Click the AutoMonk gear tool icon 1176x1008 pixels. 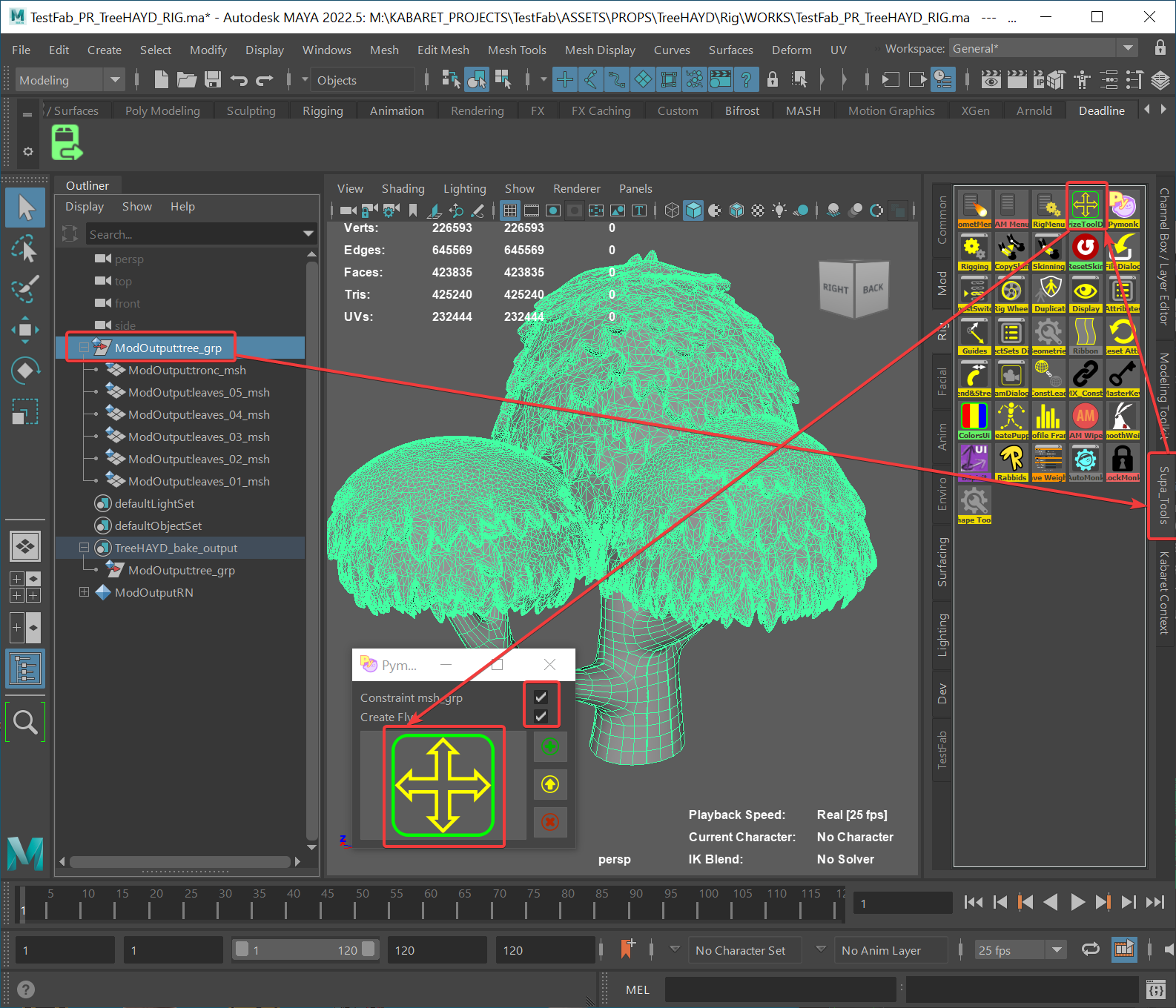[1086, 462]
